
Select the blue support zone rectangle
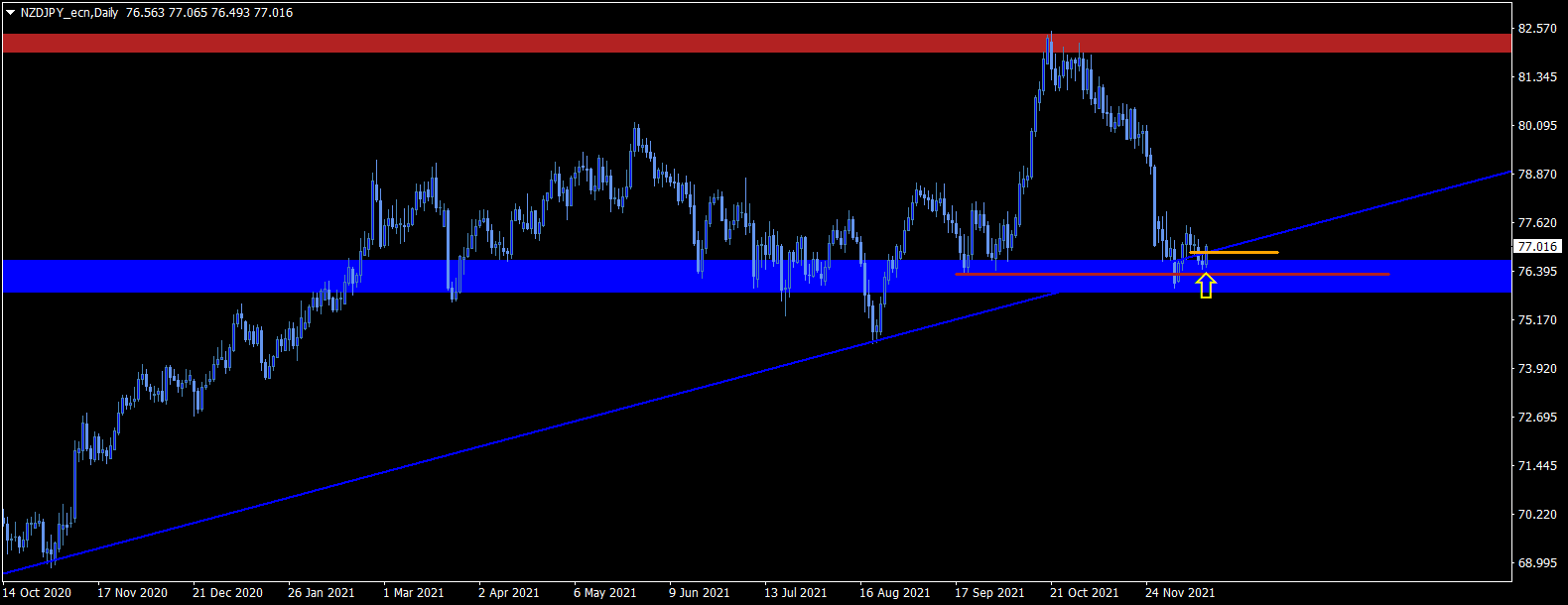[756, 277]
